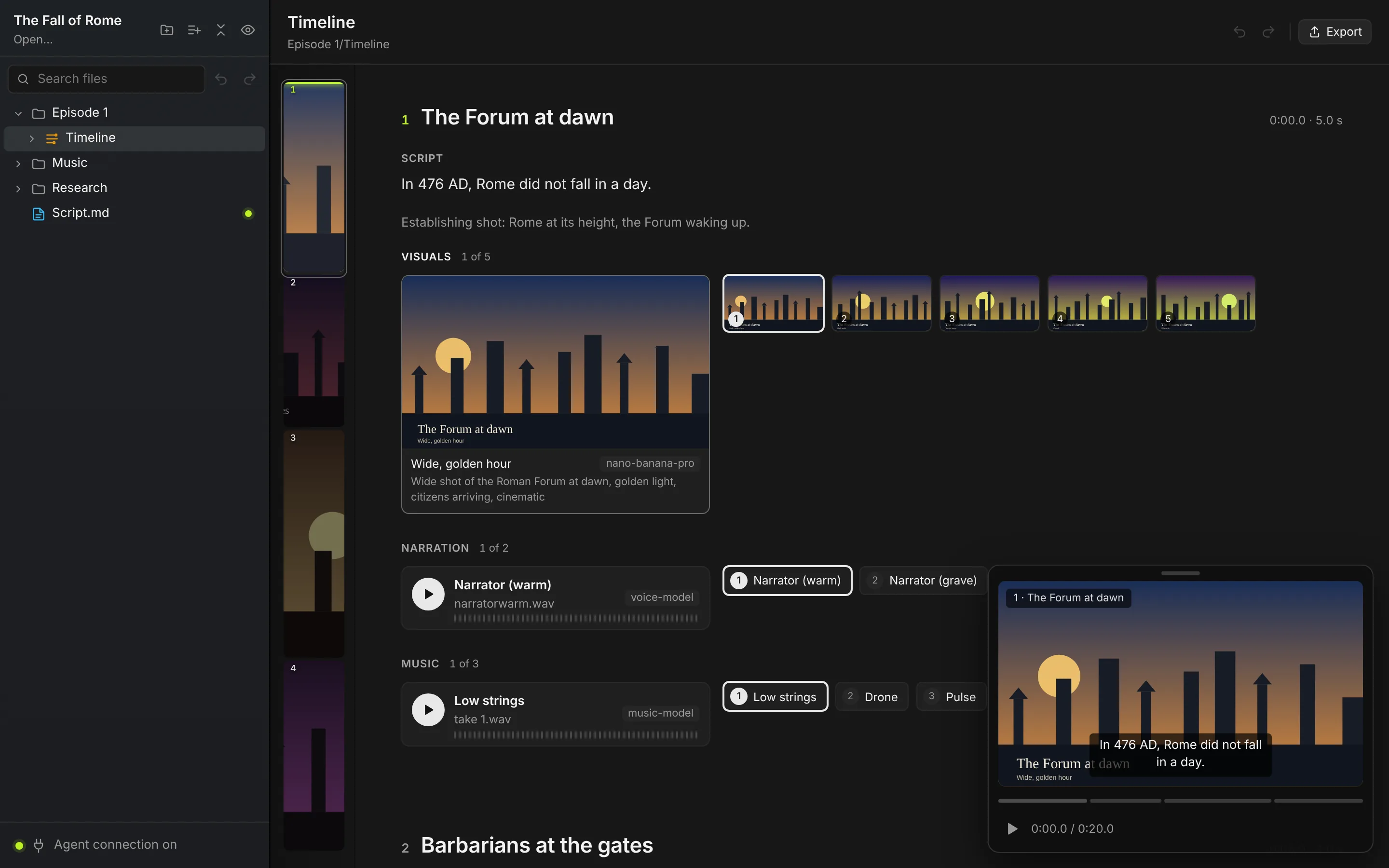Click the new folder icon in sidebar header
Viewport: 1389px width, 868px height.
tap(166, 30)
